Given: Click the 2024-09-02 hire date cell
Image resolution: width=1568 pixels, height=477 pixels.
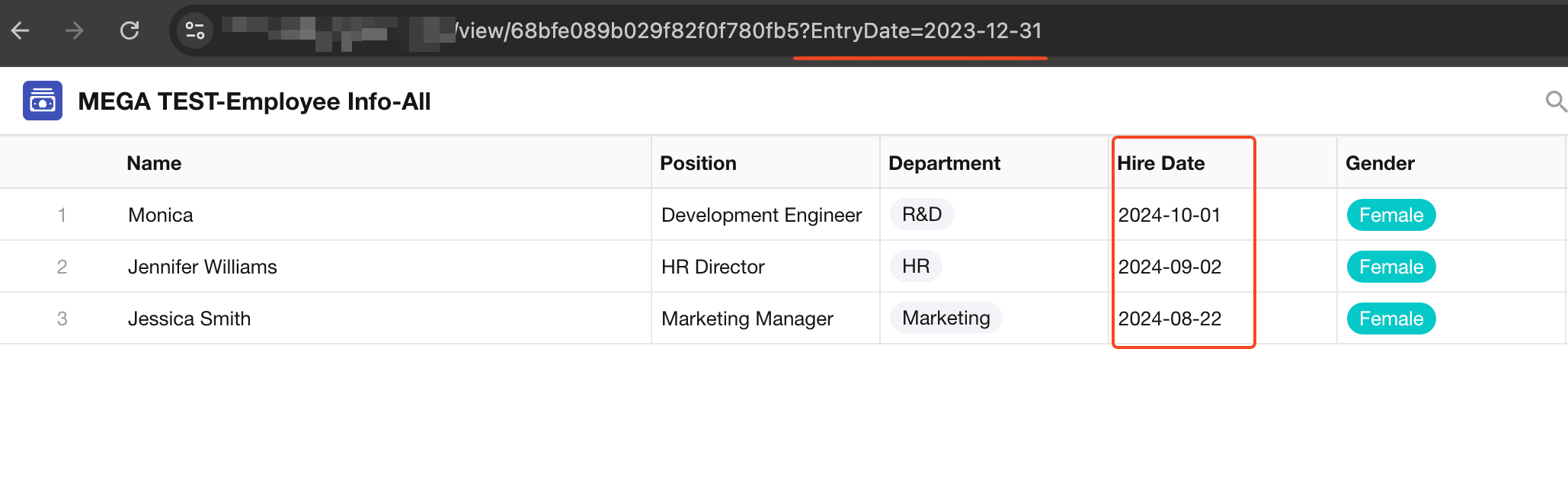Looking at the screenshot, I should point(1170,267).
